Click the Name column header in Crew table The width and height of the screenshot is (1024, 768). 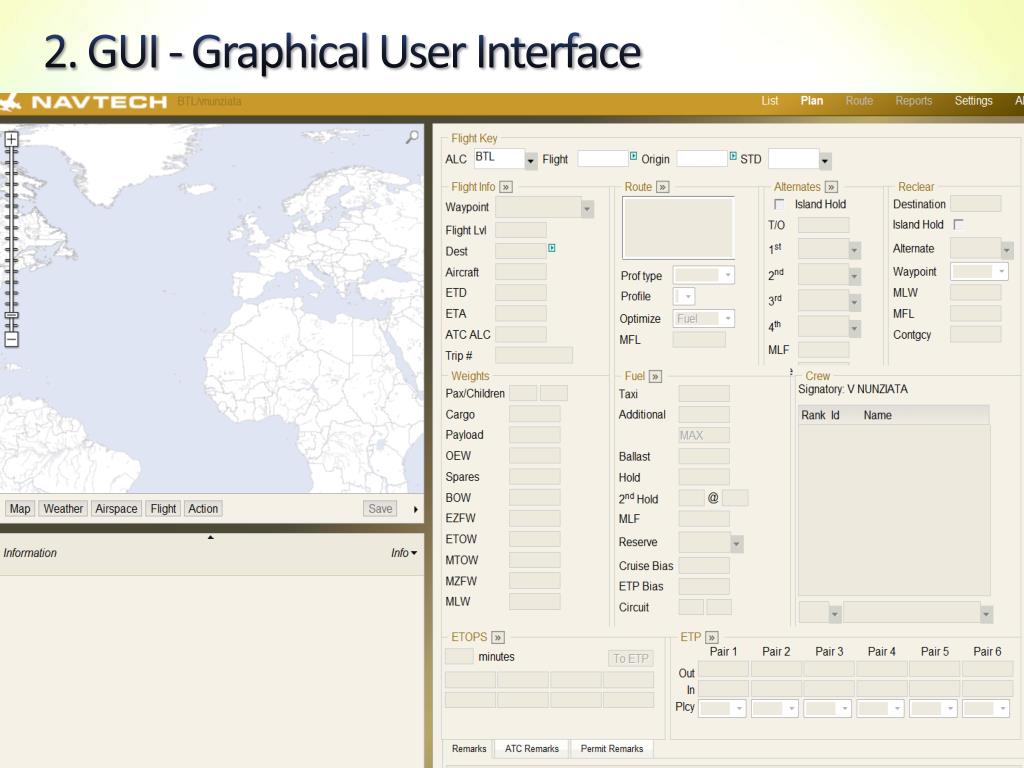point(877,415)
